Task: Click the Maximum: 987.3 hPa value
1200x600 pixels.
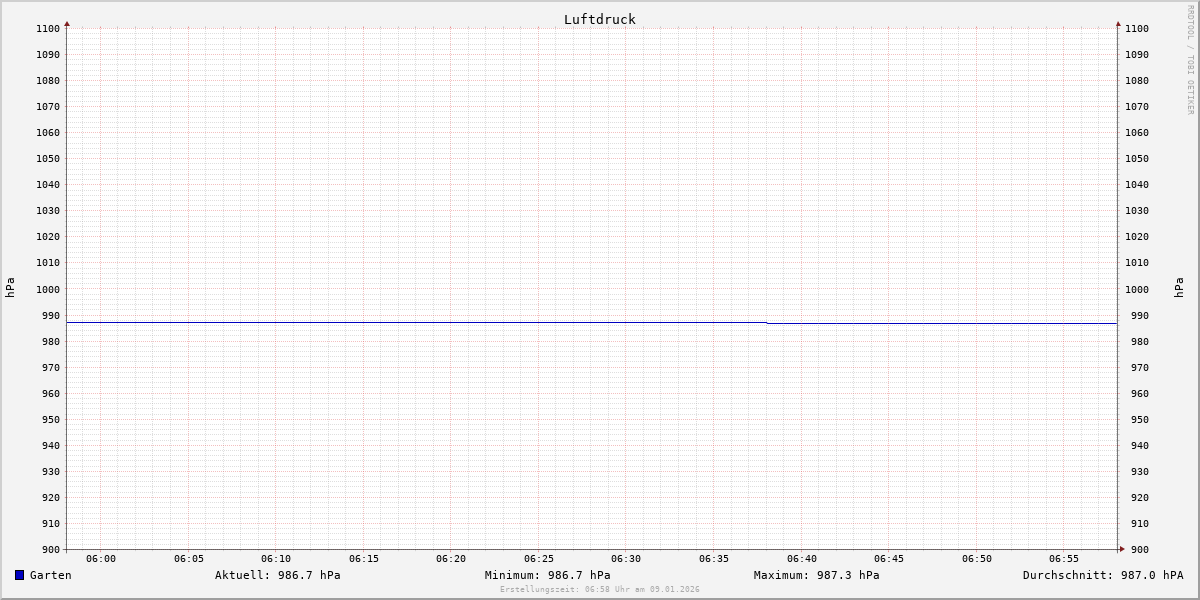Action: 816,575
